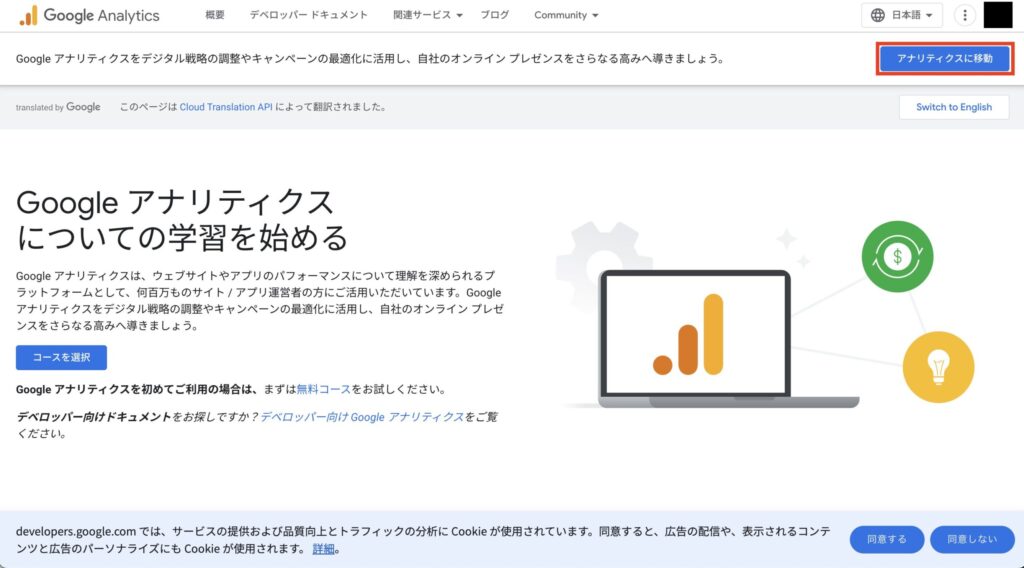Click the Switch to English button
Image resolution: width=1024 pixels, height=568 pixels.
click(x=953, y=107)
